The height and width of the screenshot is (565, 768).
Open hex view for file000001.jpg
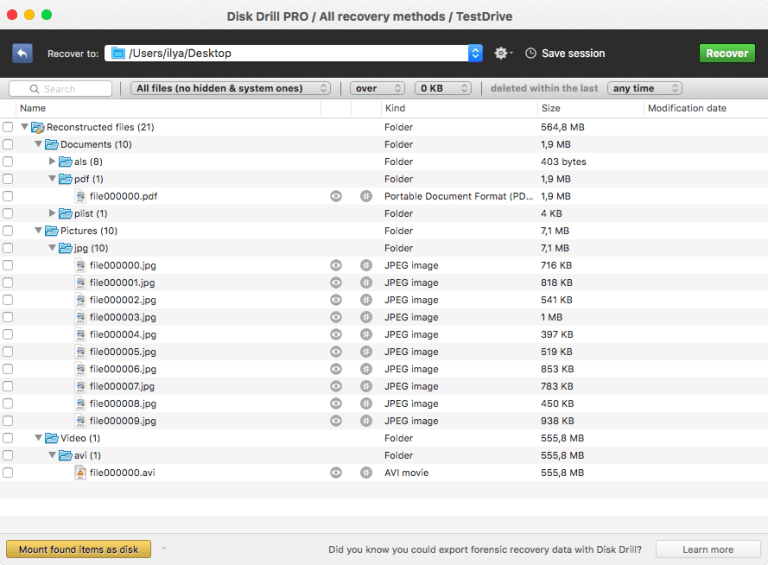[366, 282]
